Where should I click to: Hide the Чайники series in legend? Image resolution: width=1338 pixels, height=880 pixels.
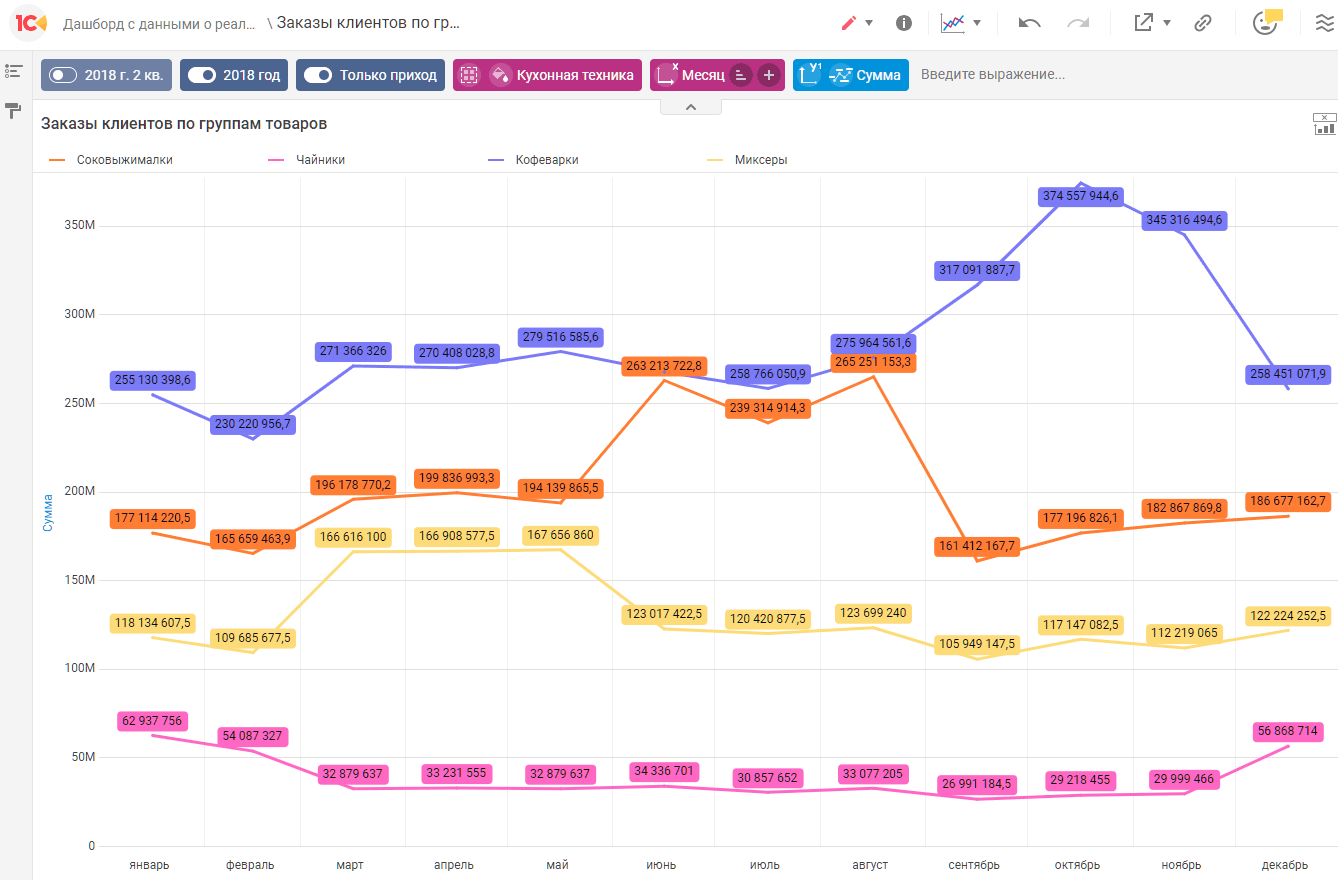pos(306,160)
